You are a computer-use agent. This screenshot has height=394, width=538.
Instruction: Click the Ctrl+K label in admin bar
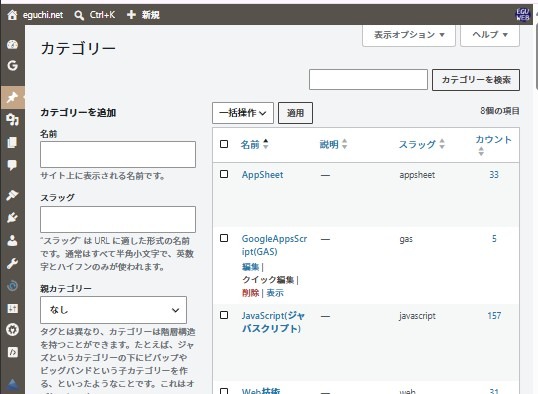point(102,15)
